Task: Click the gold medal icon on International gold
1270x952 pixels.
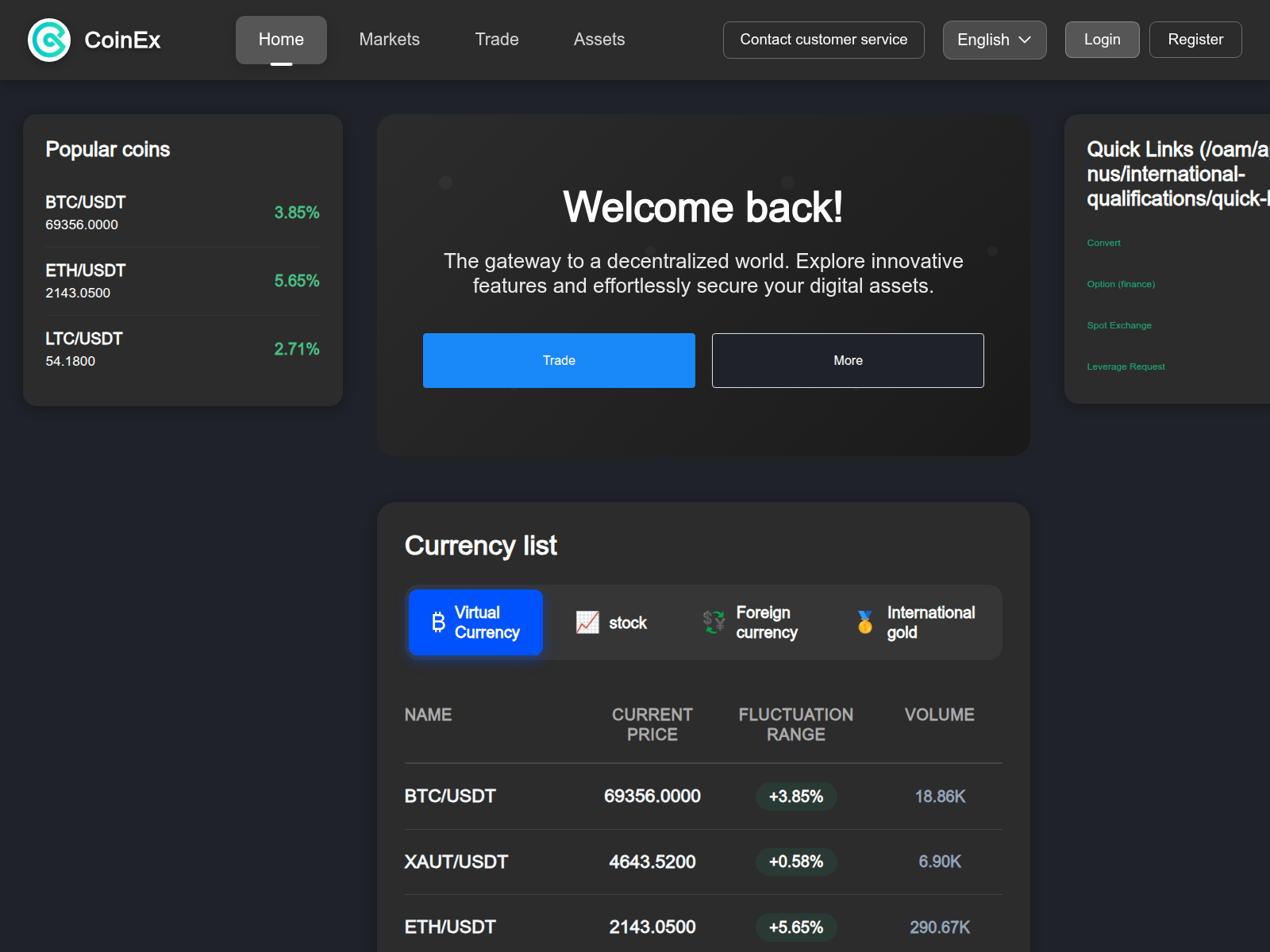Action: (x=864, y=622)
